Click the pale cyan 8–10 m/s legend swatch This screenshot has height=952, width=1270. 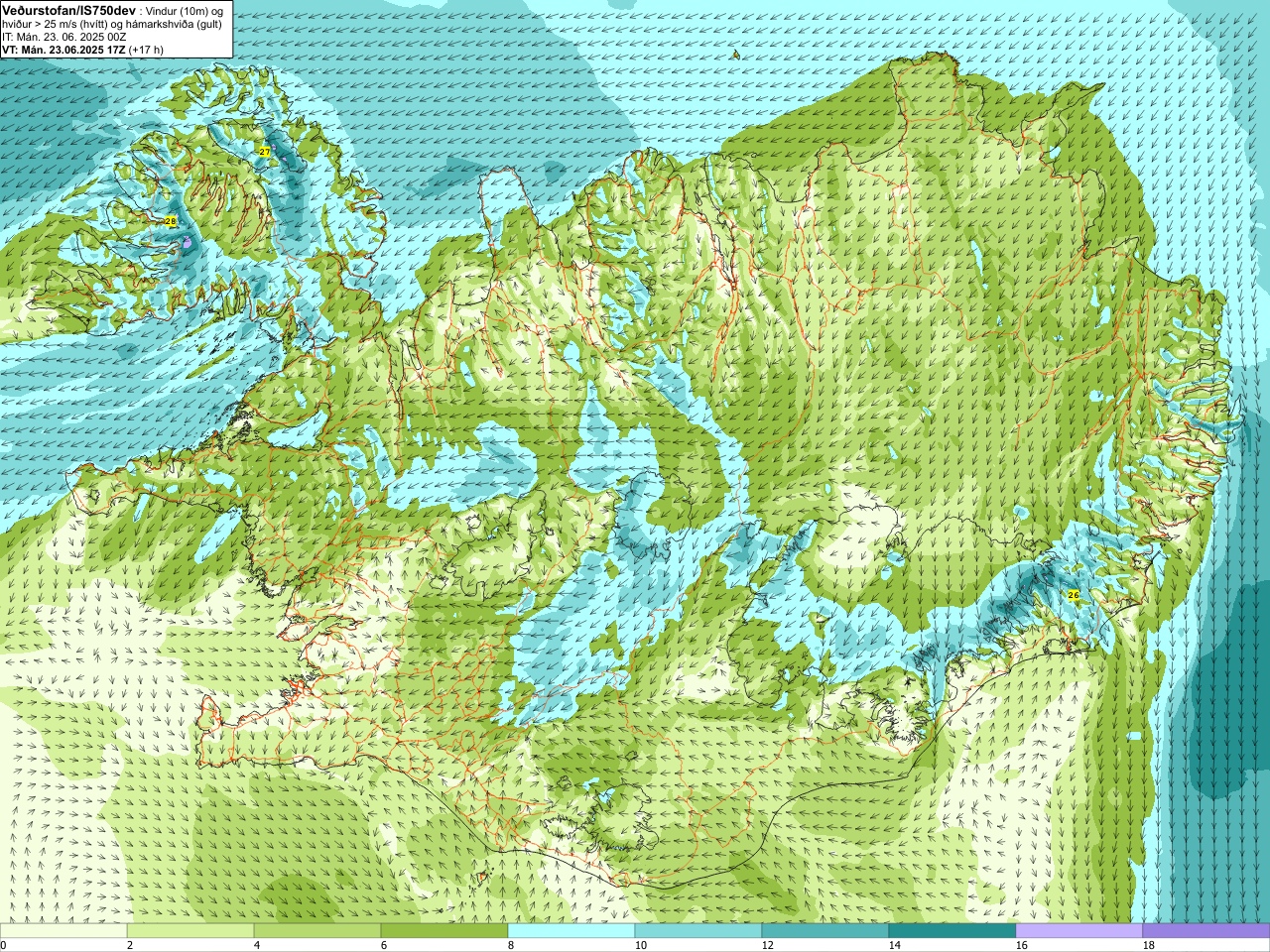click(x=571, y=931)
